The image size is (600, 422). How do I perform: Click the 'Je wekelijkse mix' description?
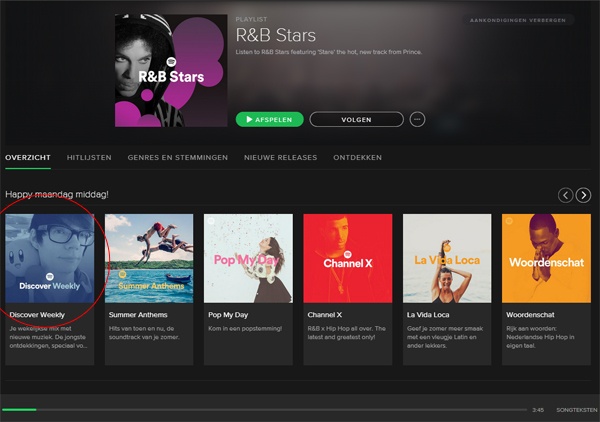click(49, 337)
